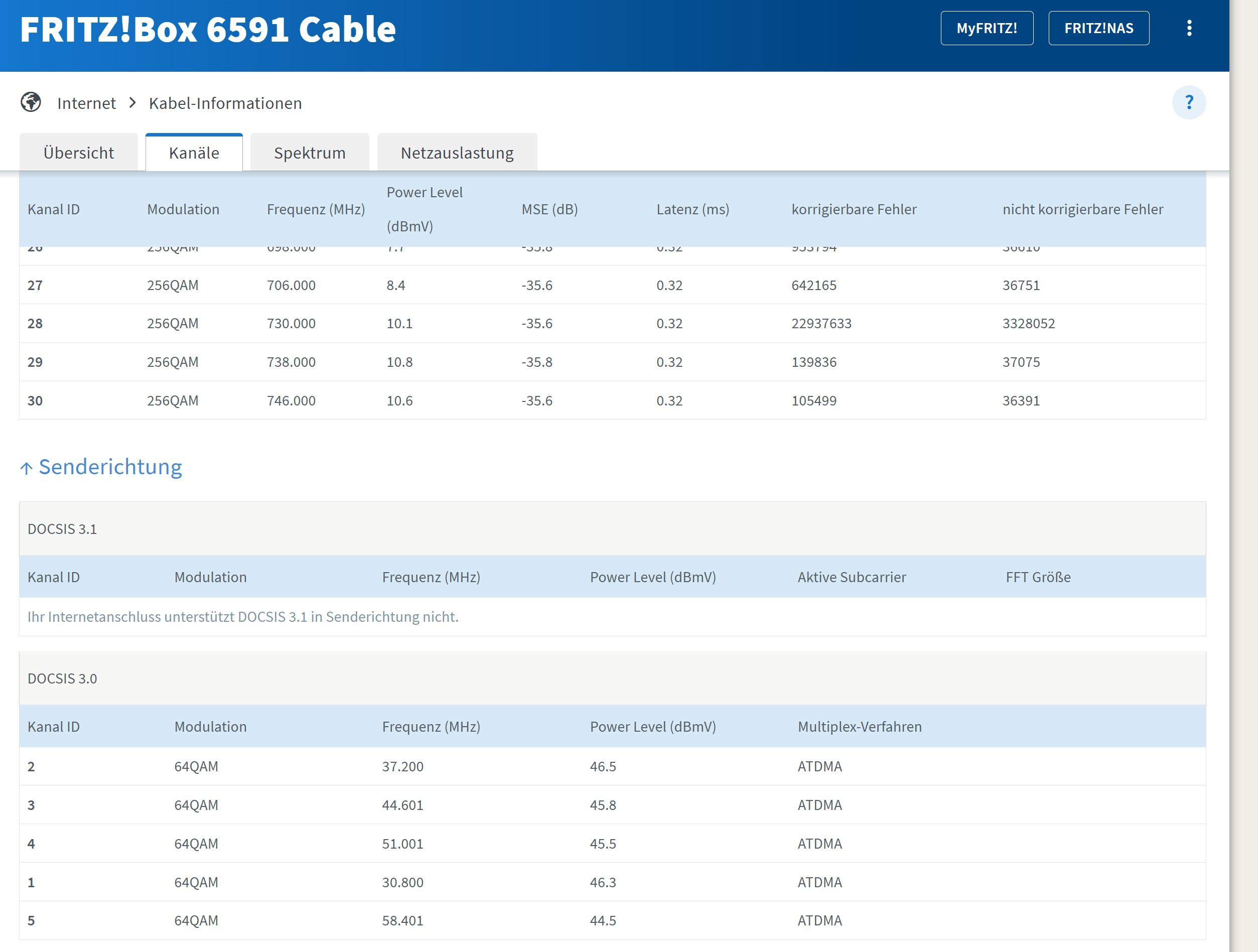The width and height of the screenshot is (1258, 952).
Task: Open the help question mark icon
Action: click(1189, 102)
